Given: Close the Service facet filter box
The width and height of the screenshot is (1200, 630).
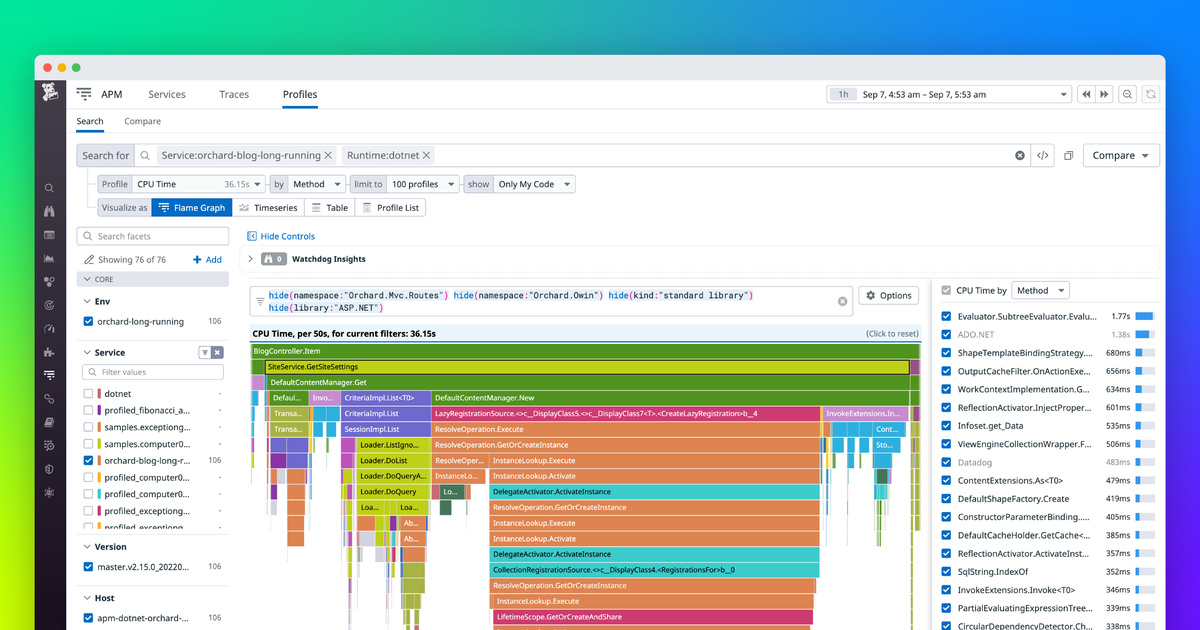Looking at the screenshot, I should coord(218,352).
